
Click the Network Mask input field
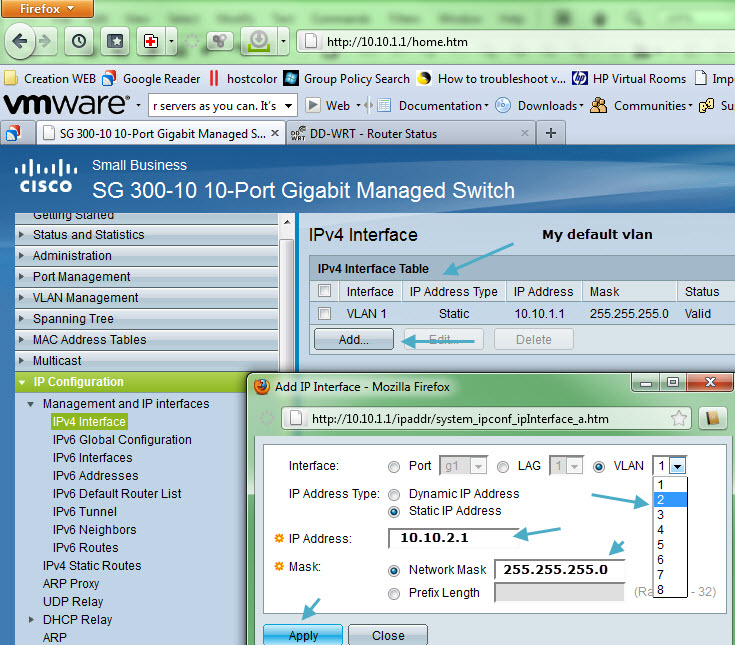tap(560, 570)
